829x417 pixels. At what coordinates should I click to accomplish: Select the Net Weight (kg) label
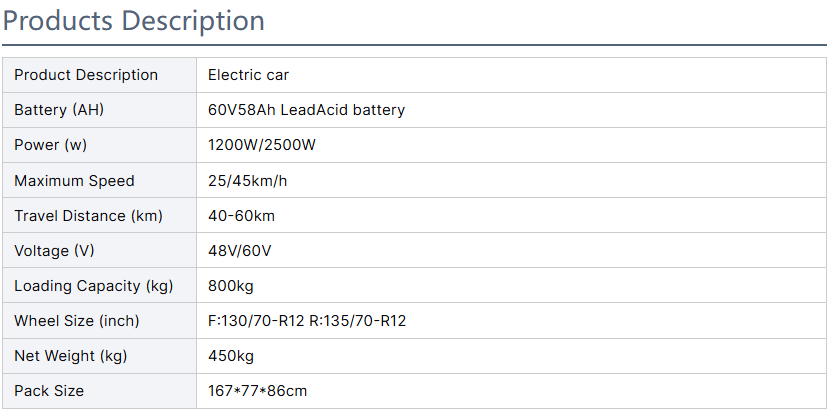[71, 356]
